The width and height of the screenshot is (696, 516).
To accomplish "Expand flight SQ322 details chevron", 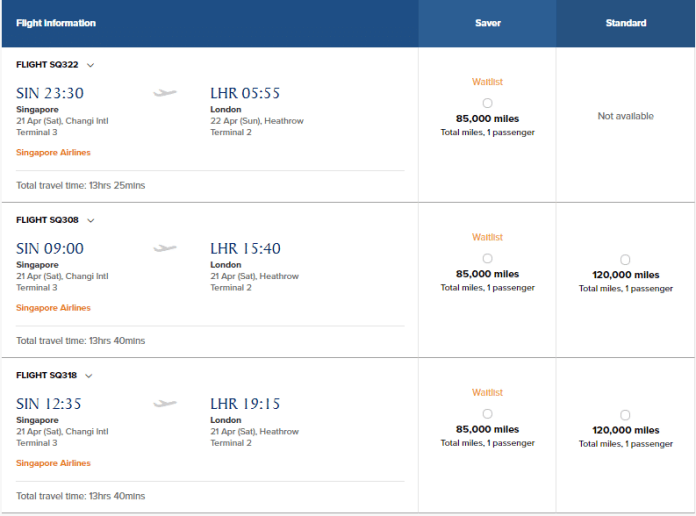I will [x=90, y=65].
